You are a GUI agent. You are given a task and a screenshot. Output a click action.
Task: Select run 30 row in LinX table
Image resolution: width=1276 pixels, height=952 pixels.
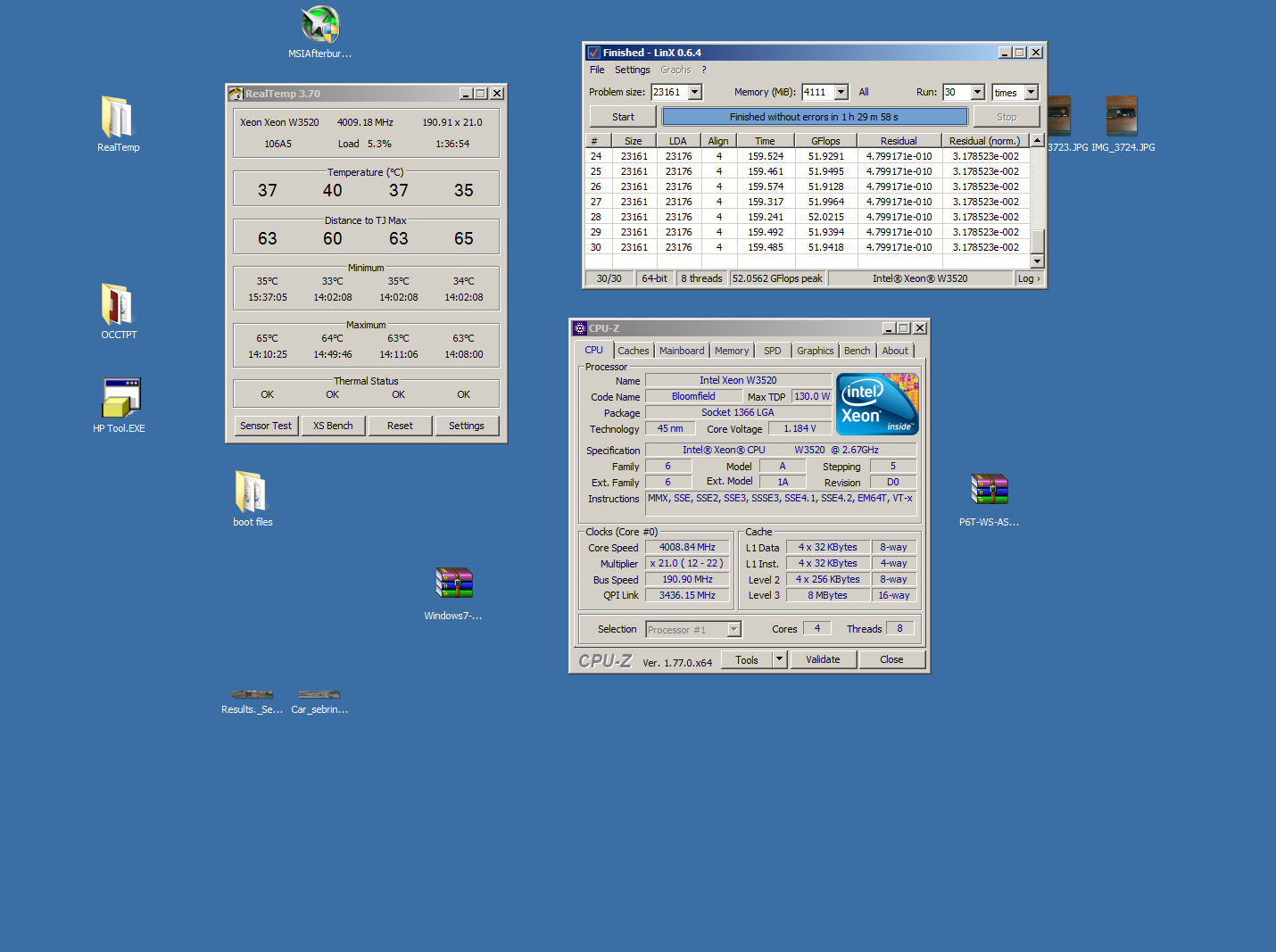tap(808, 247)
